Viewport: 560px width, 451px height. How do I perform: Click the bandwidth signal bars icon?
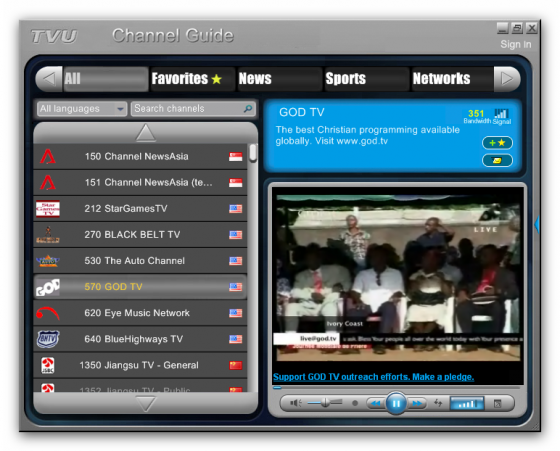click(501, 114)
